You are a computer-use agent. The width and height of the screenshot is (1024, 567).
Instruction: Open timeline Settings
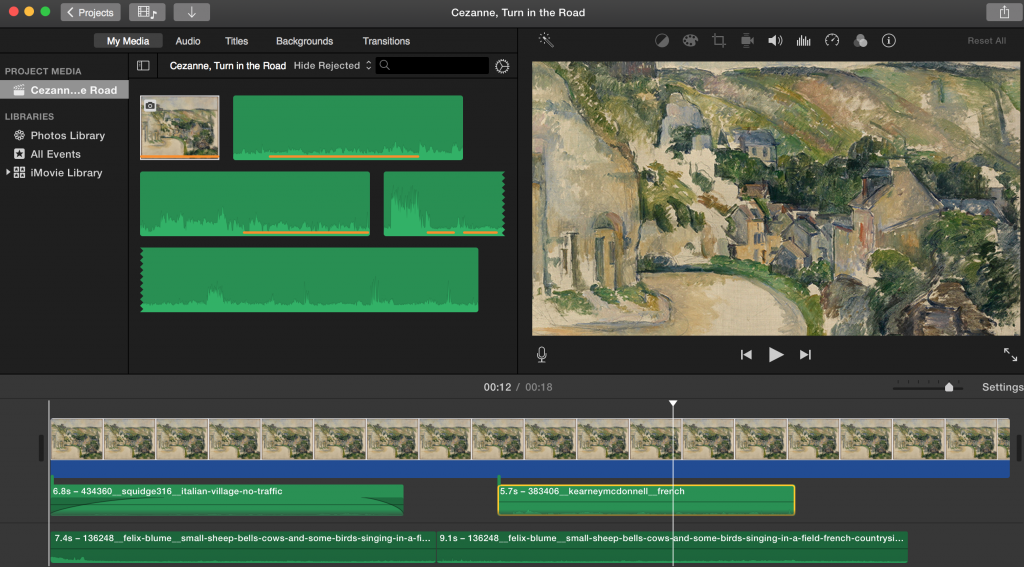coord(1002,387)
